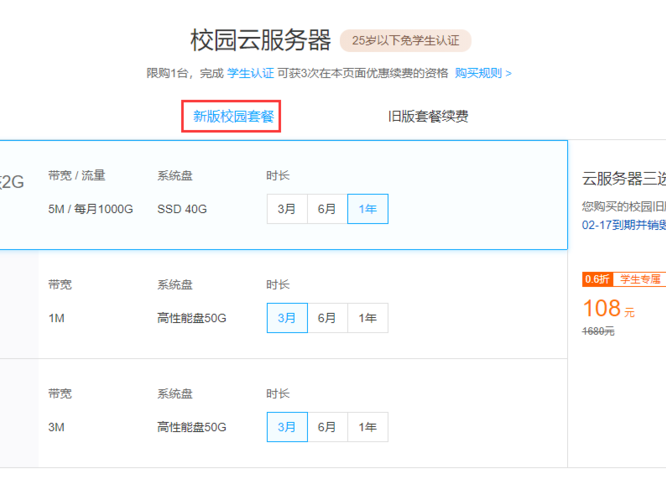Image resolution: width=666 pixels, height=500 pixels.
Task: Click the 学生专属 label
Action: (x=640, y=279)
